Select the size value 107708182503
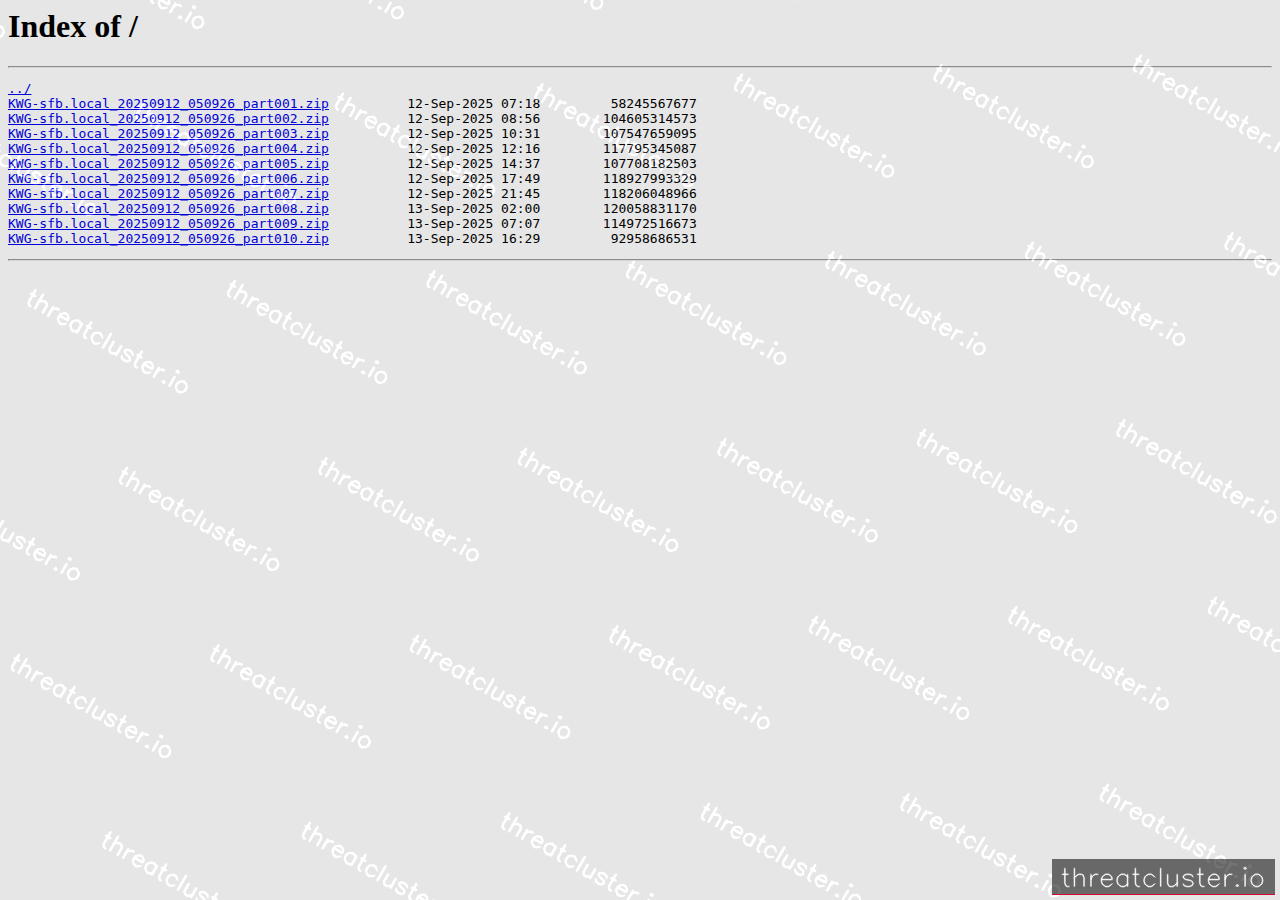This screenshot has height=900, width=1280. point(650,164)
